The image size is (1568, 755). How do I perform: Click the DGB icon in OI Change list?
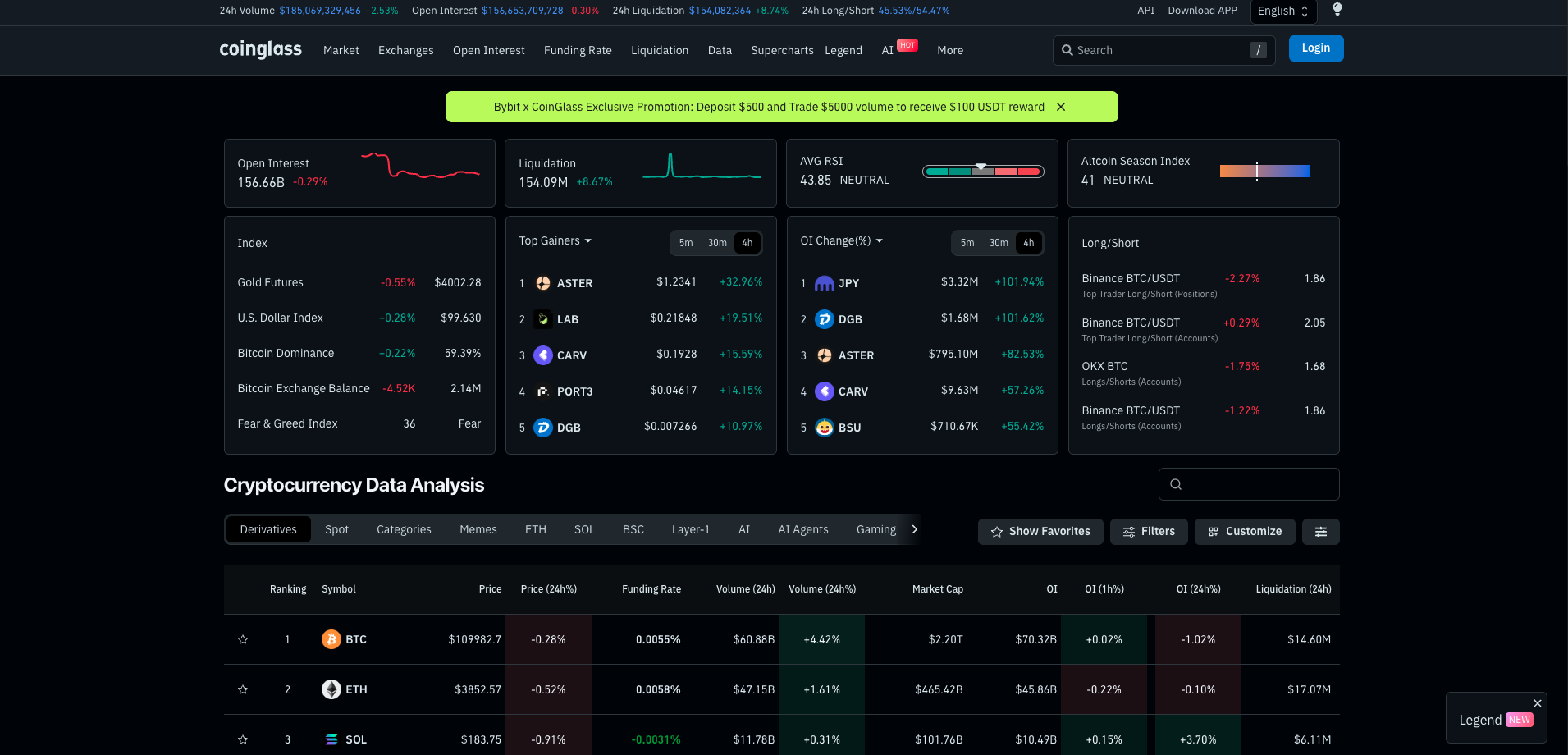pos(825,319)
